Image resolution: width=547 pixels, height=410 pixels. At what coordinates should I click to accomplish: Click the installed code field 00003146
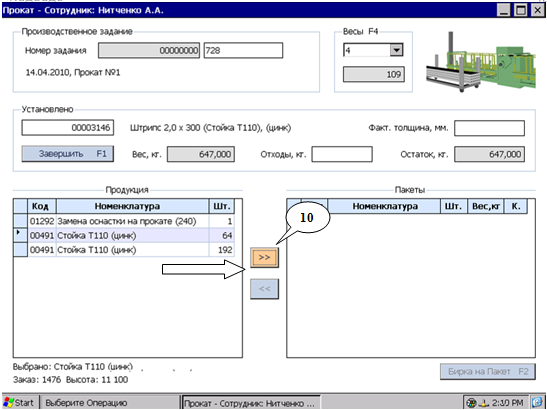(x=68, y=128)
